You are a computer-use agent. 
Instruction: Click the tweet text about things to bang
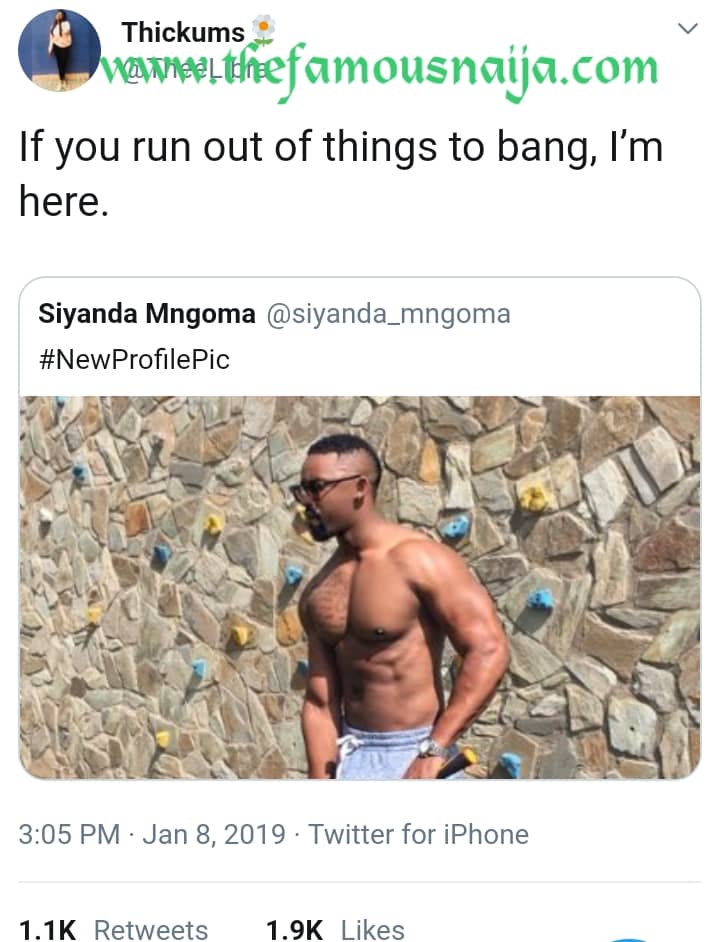(340, 148)
